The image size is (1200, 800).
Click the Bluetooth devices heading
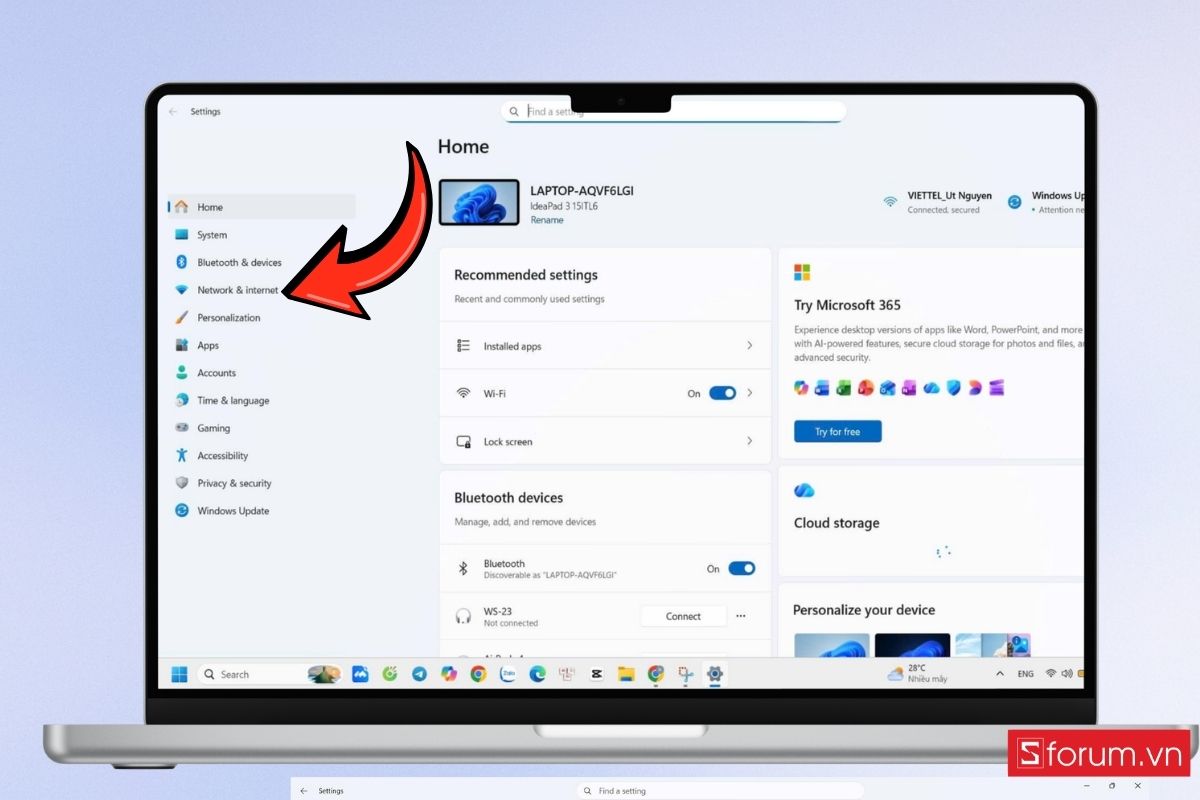click(509, 498)
